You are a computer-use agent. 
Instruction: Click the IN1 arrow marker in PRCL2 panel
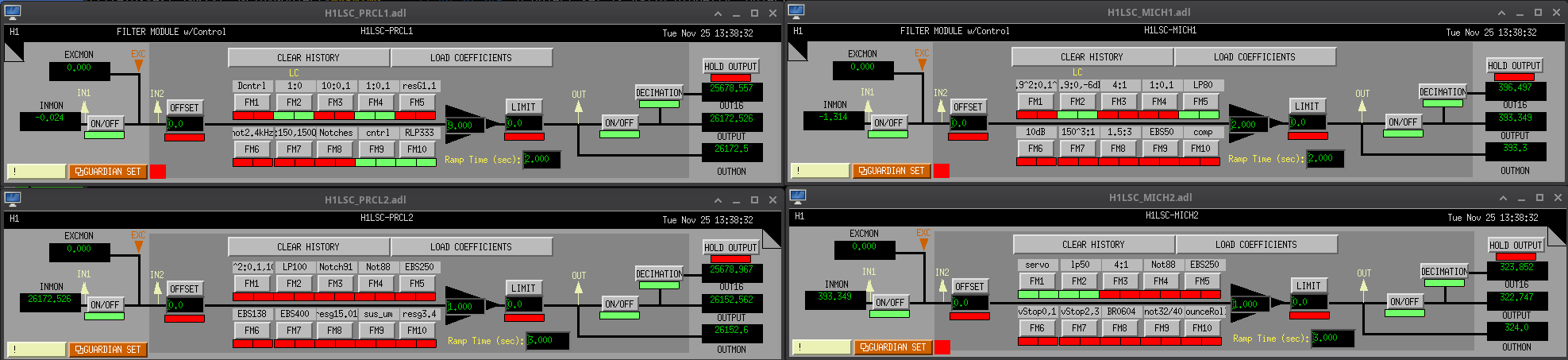(x=85, y=288)
